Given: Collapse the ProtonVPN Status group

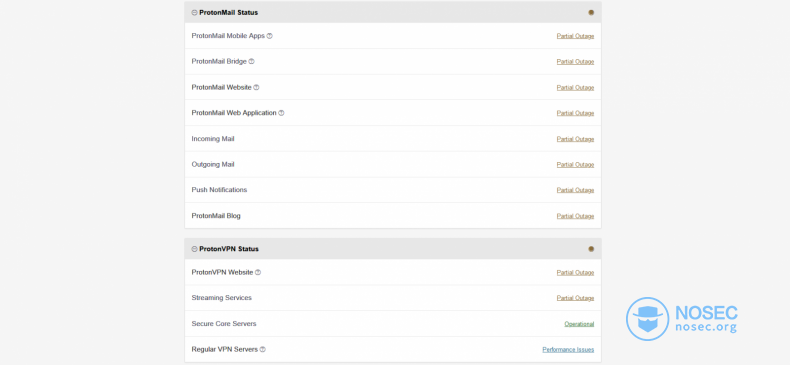Looking at the screenshot, I should coord(194,249).
